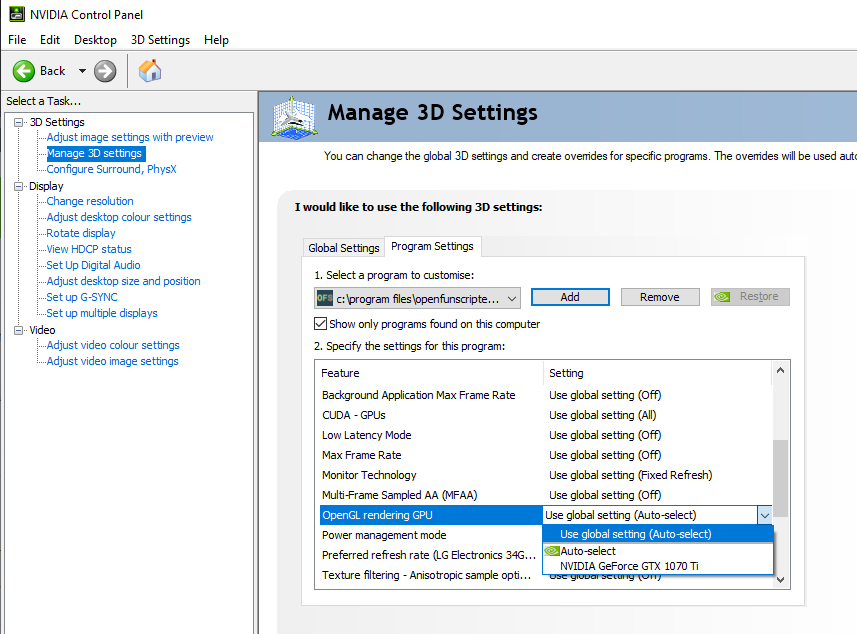Screen dimensions: 857x634
Task: Click the Manage 3D Settings header icon
Action: pos(295,116)
